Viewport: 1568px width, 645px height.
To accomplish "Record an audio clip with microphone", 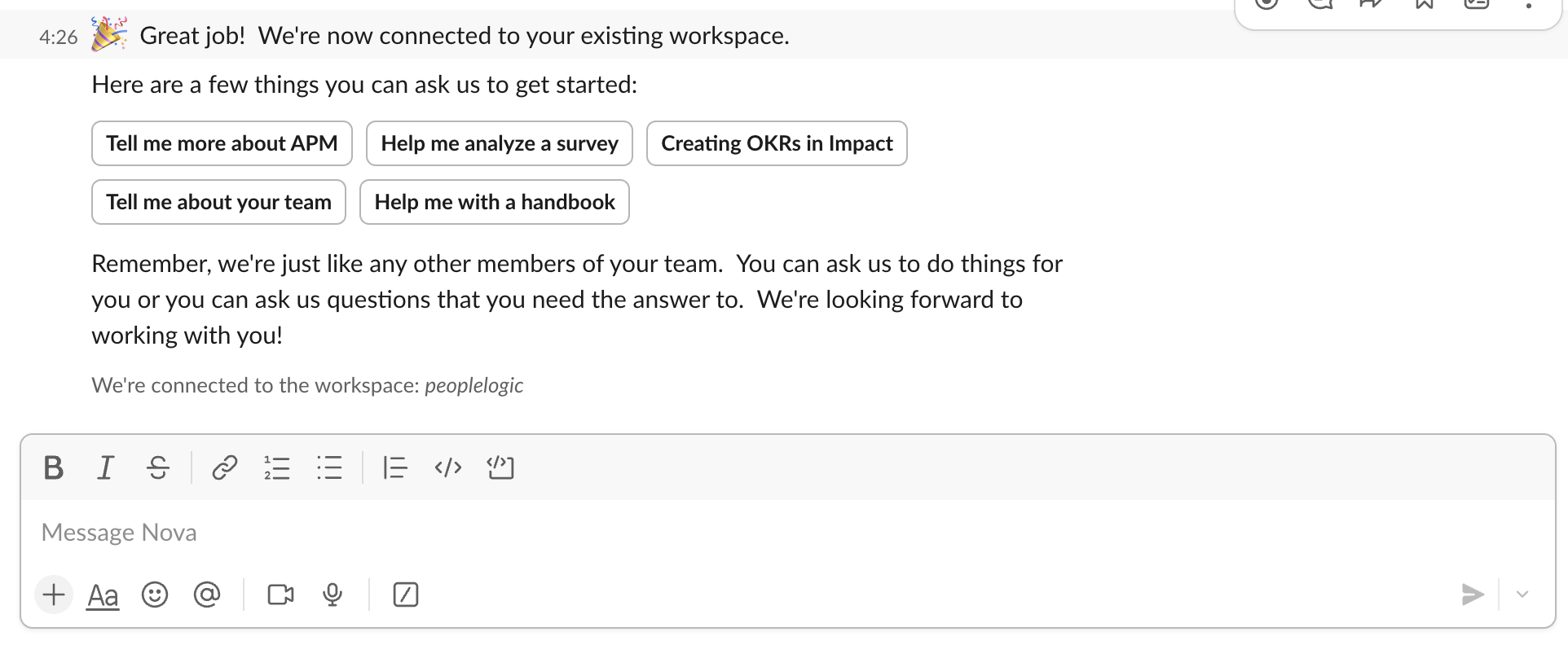I will pyautogui.click(x=333, y=595).
